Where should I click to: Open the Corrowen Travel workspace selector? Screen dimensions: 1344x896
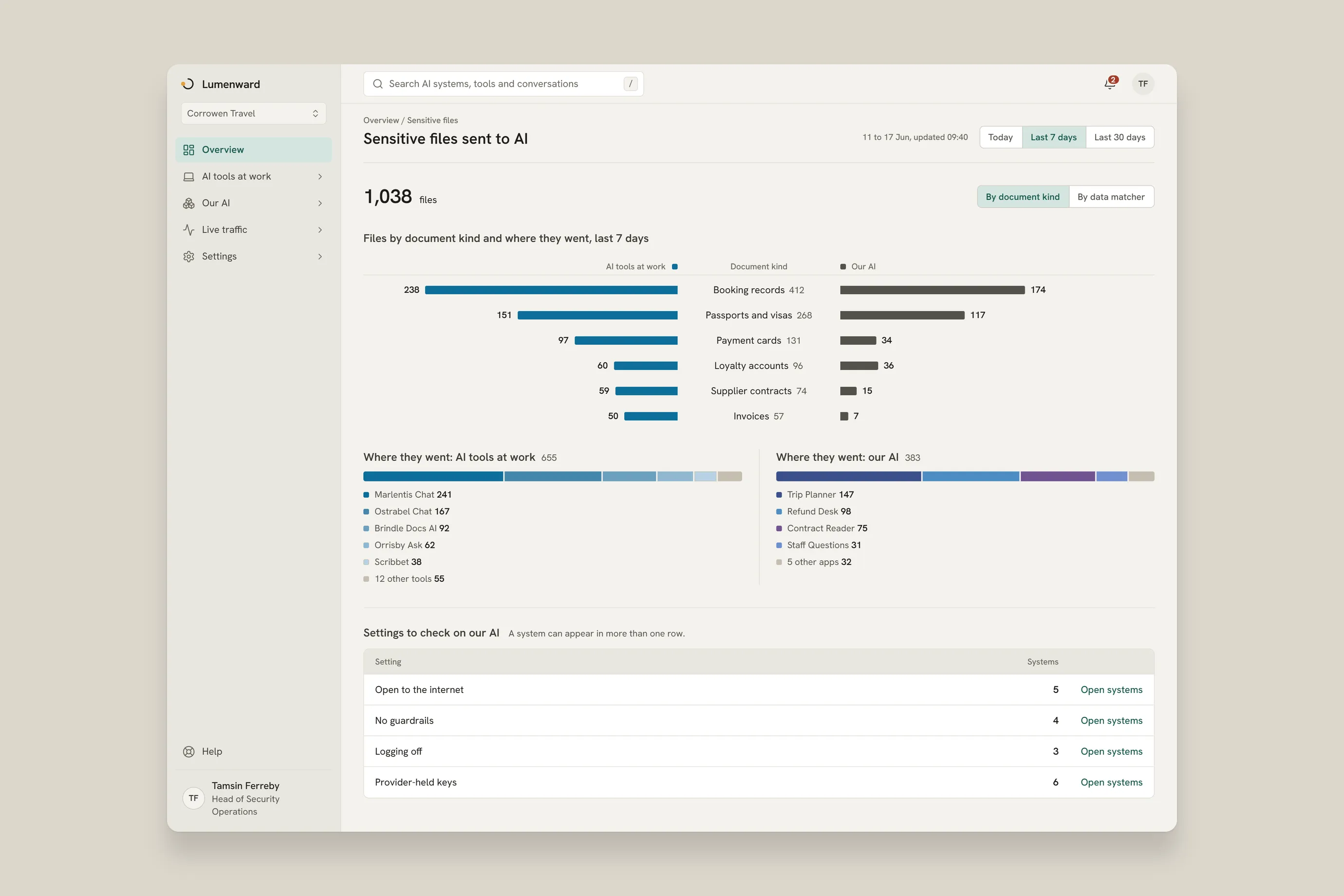pyautogui.click(x=253, y=113)
